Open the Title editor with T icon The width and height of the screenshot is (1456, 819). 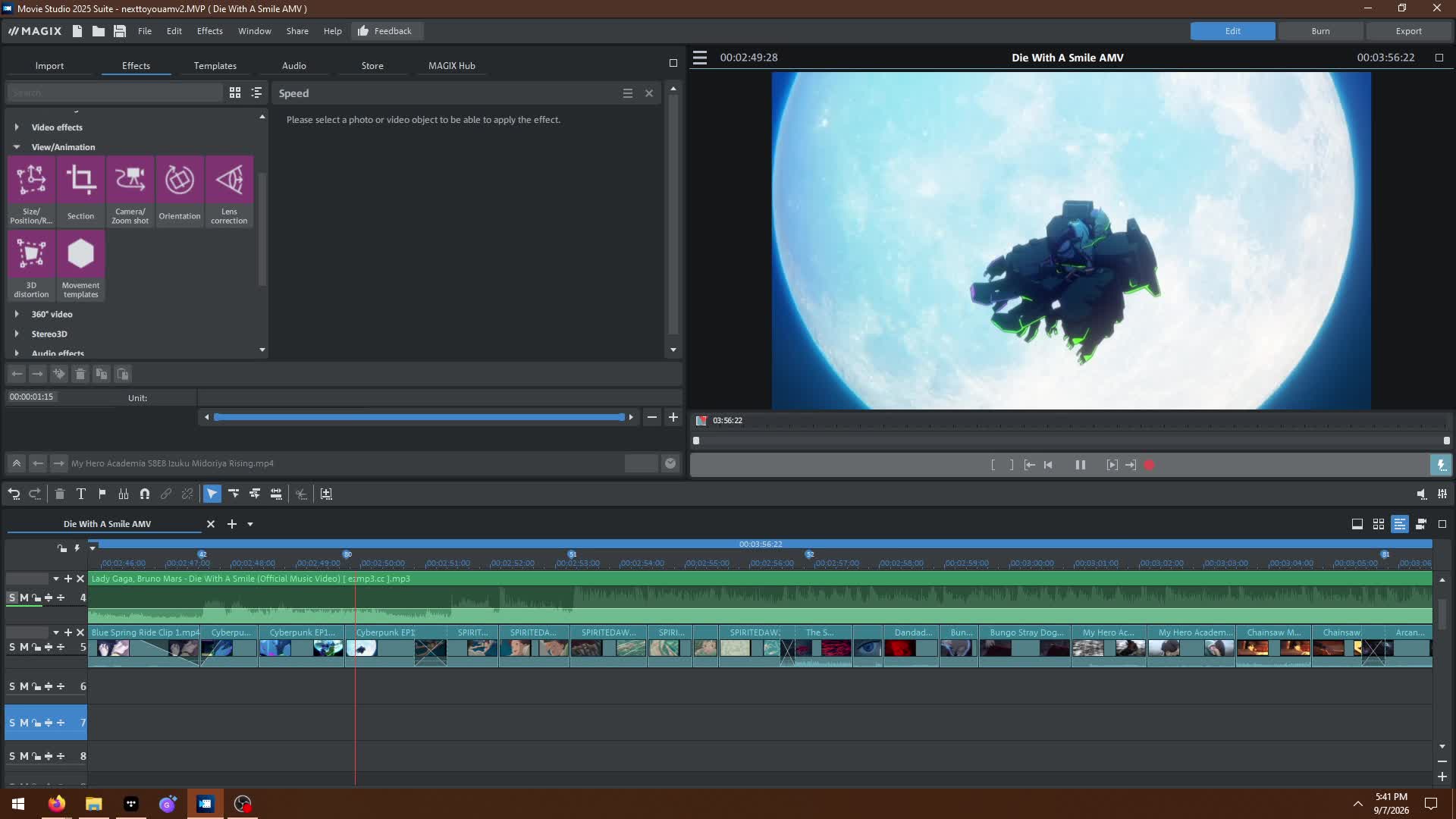81,494
